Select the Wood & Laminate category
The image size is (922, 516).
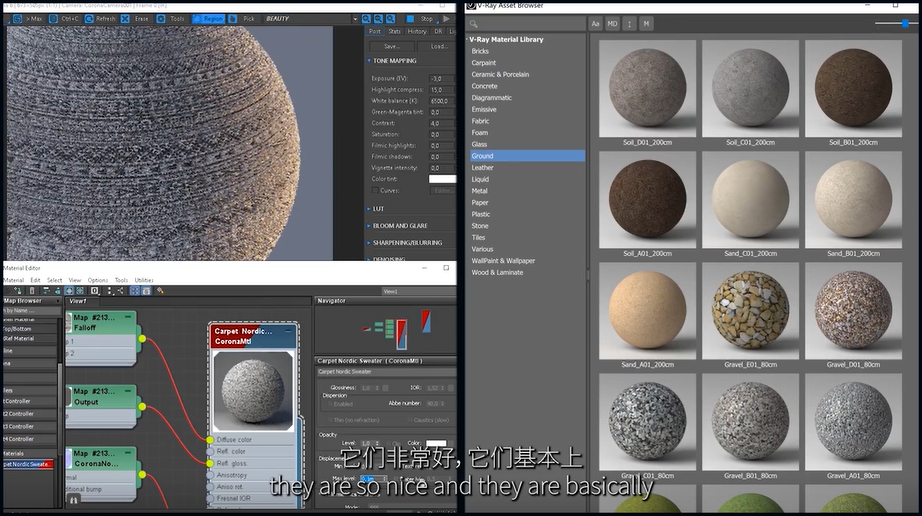(x=497, y=272)
